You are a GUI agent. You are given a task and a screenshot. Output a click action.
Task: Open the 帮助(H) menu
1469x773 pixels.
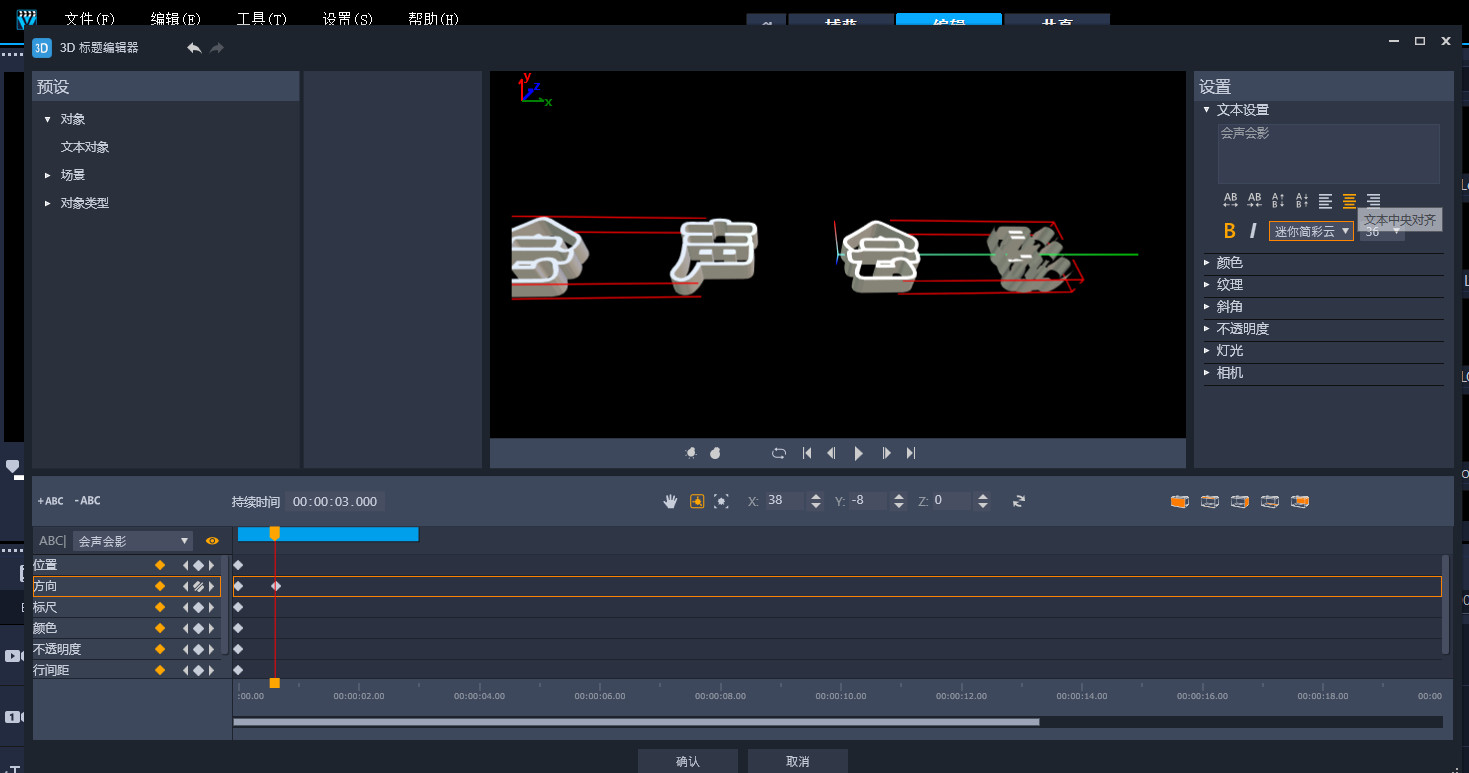434,19
